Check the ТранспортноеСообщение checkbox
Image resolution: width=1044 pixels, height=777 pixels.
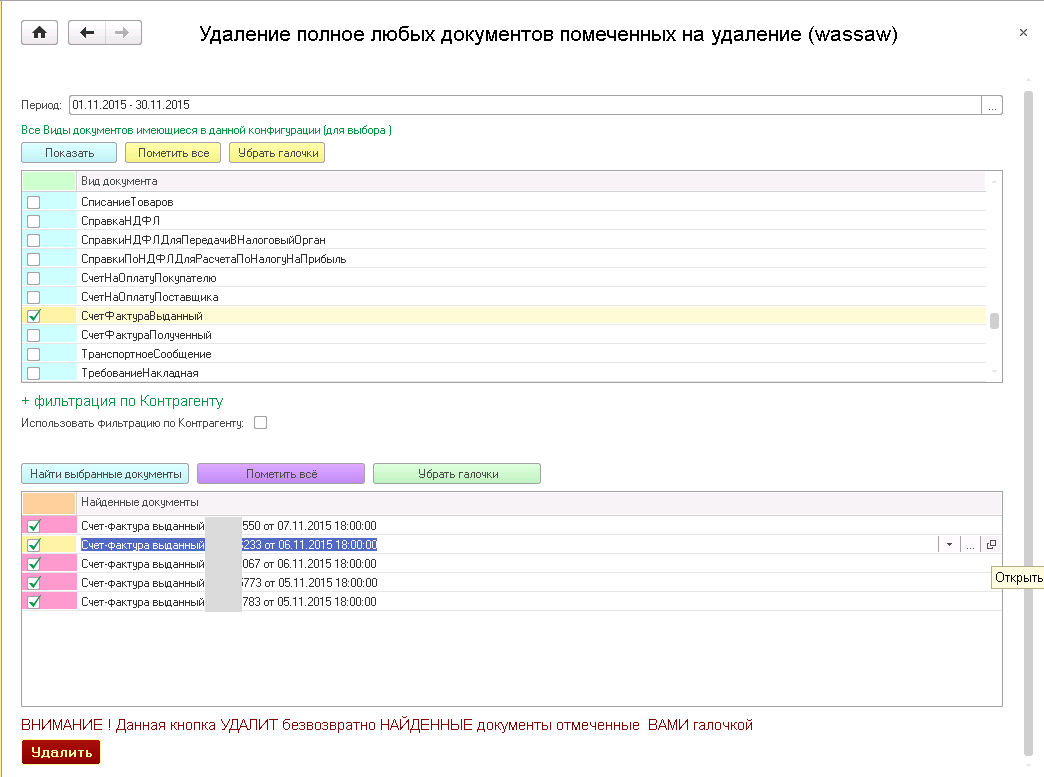33,354
